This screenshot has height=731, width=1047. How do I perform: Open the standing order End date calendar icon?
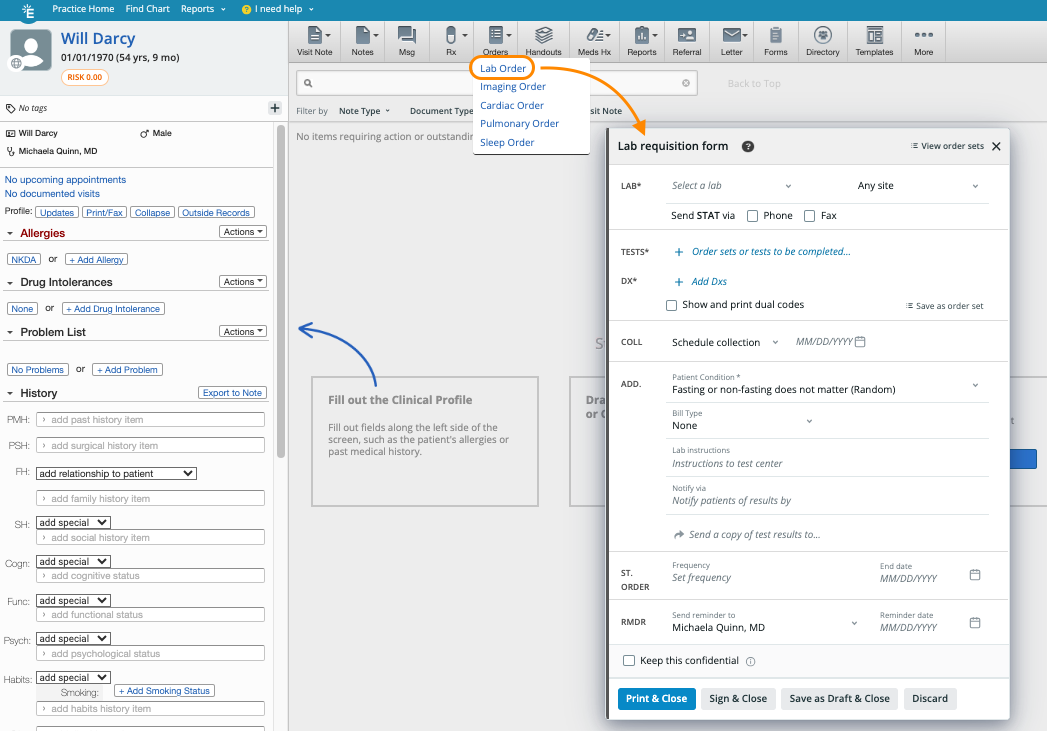[x=975, y=575]
